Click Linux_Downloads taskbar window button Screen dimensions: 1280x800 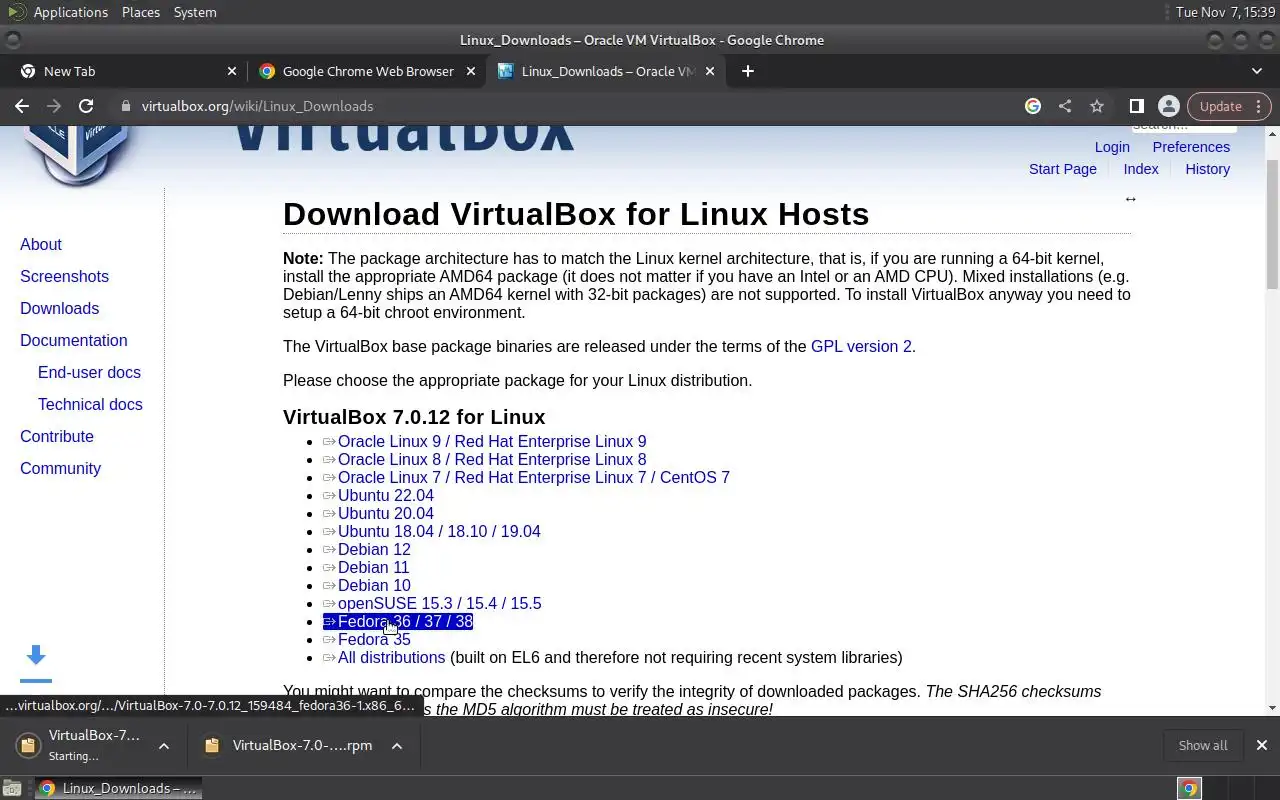(x=118, y=788)
